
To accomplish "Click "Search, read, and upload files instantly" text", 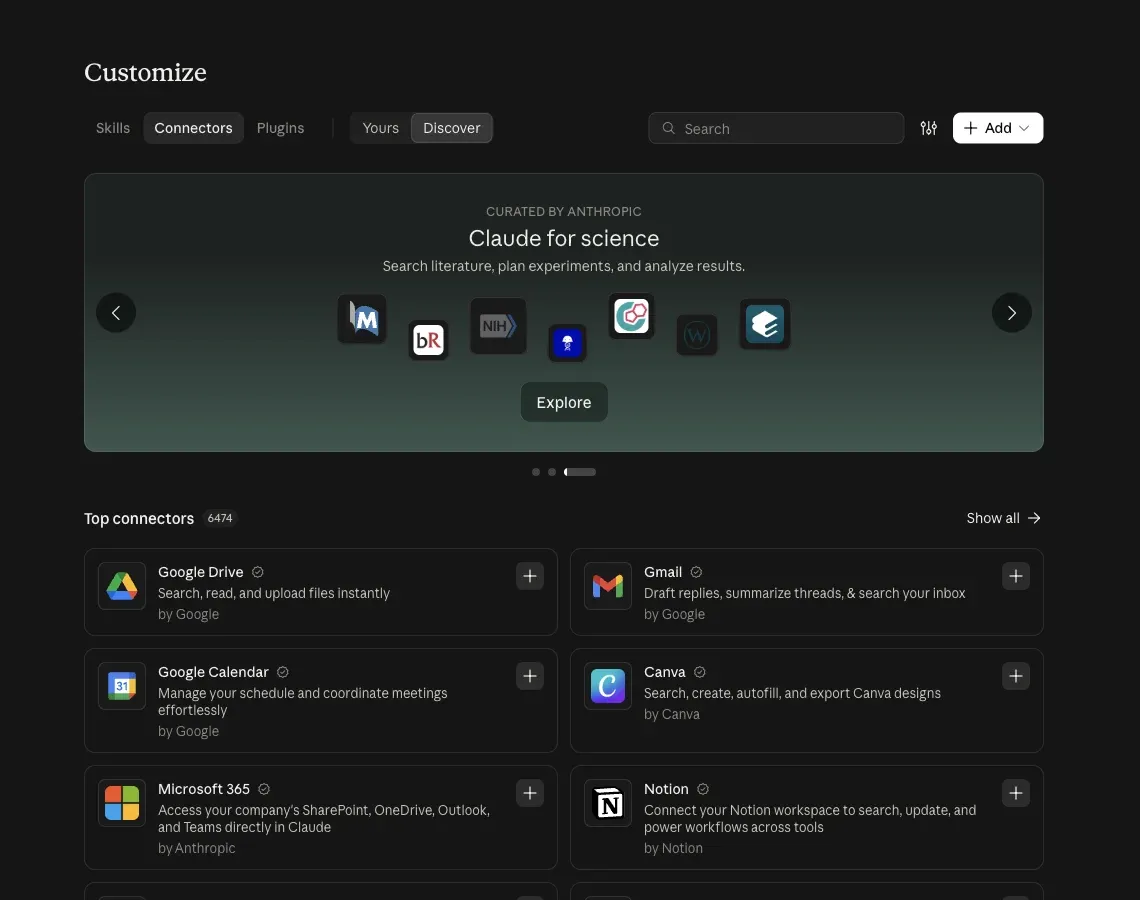I will point(273,593).
